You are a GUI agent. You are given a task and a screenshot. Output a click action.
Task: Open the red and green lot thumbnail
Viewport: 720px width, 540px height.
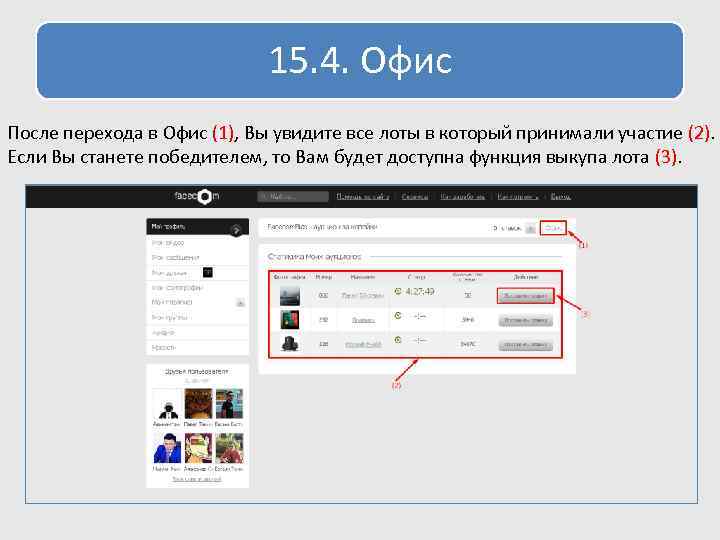(290, 320)
